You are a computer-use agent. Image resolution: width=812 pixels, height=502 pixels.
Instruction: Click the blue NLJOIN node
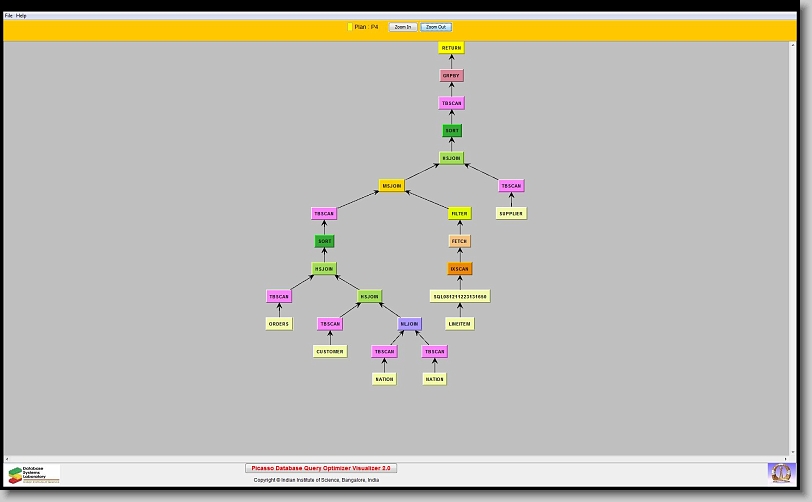409,324
